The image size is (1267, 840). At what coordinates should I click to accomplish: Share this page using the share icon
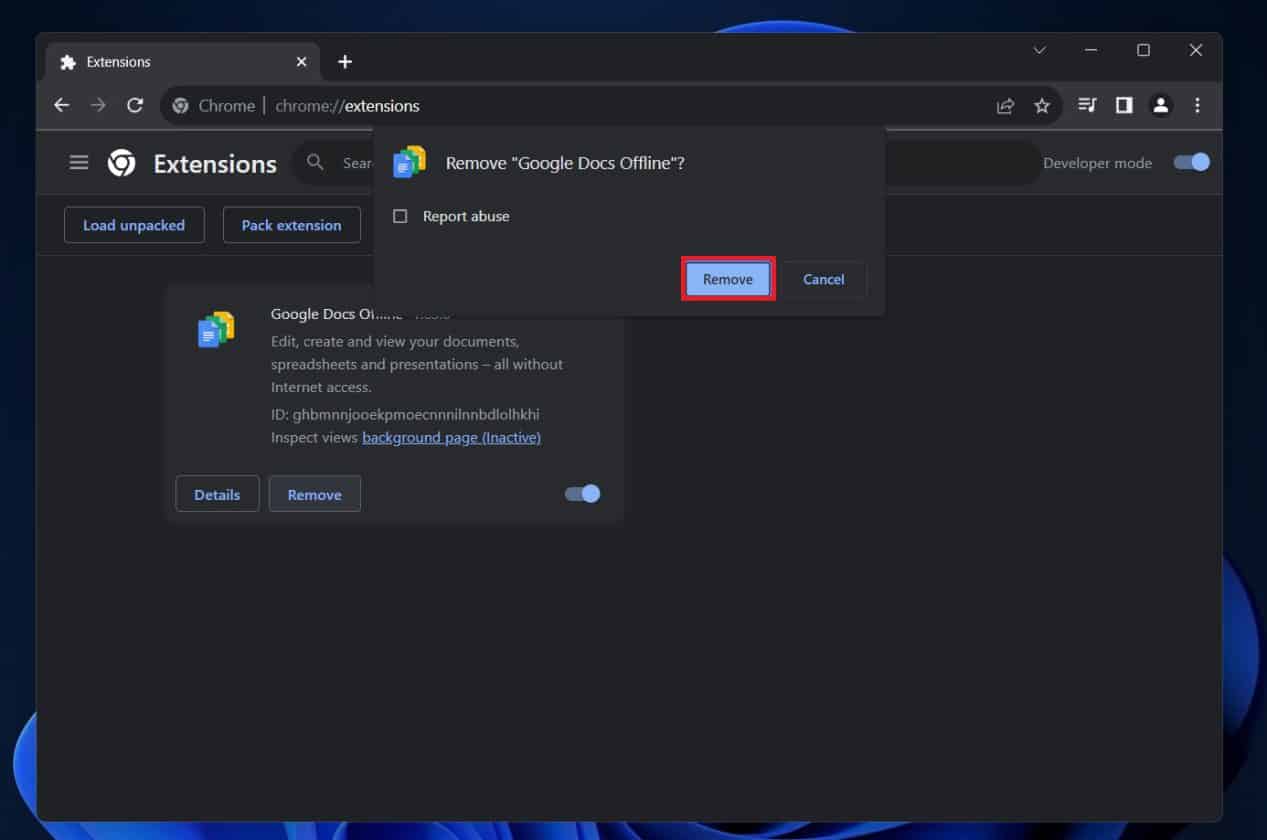[1006, 105]
